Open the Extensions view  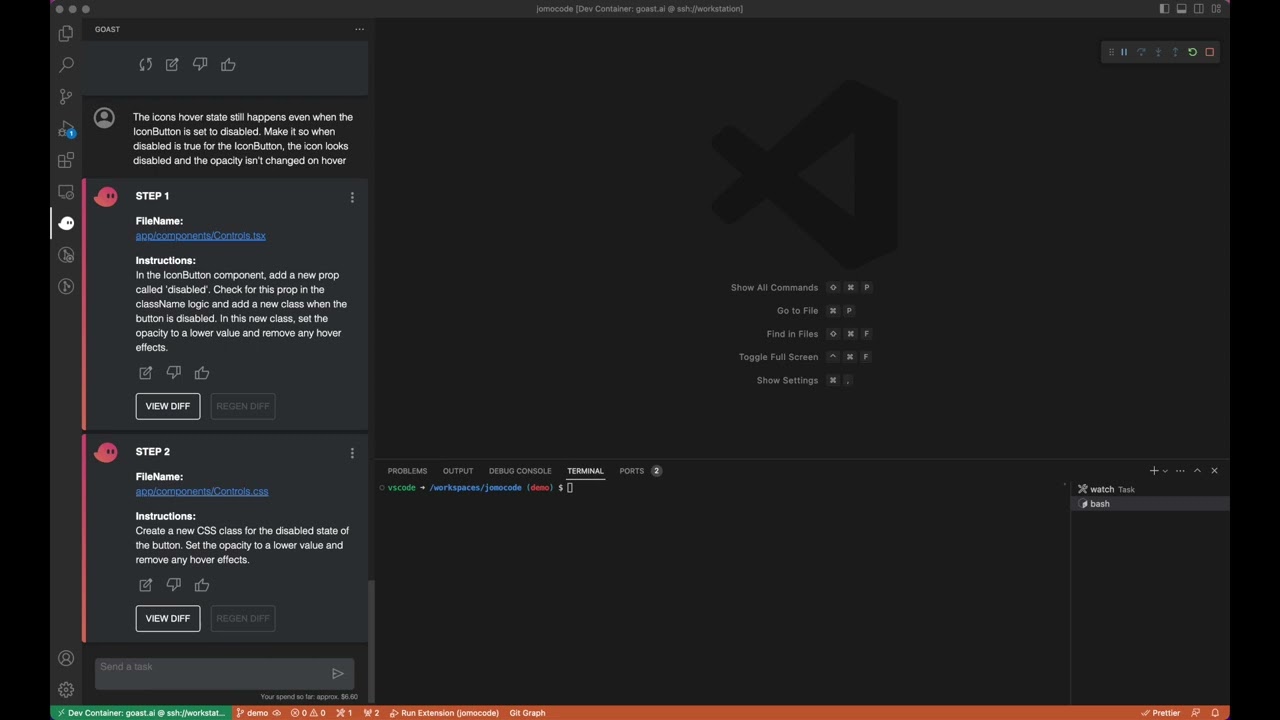[x=66, y=160]
